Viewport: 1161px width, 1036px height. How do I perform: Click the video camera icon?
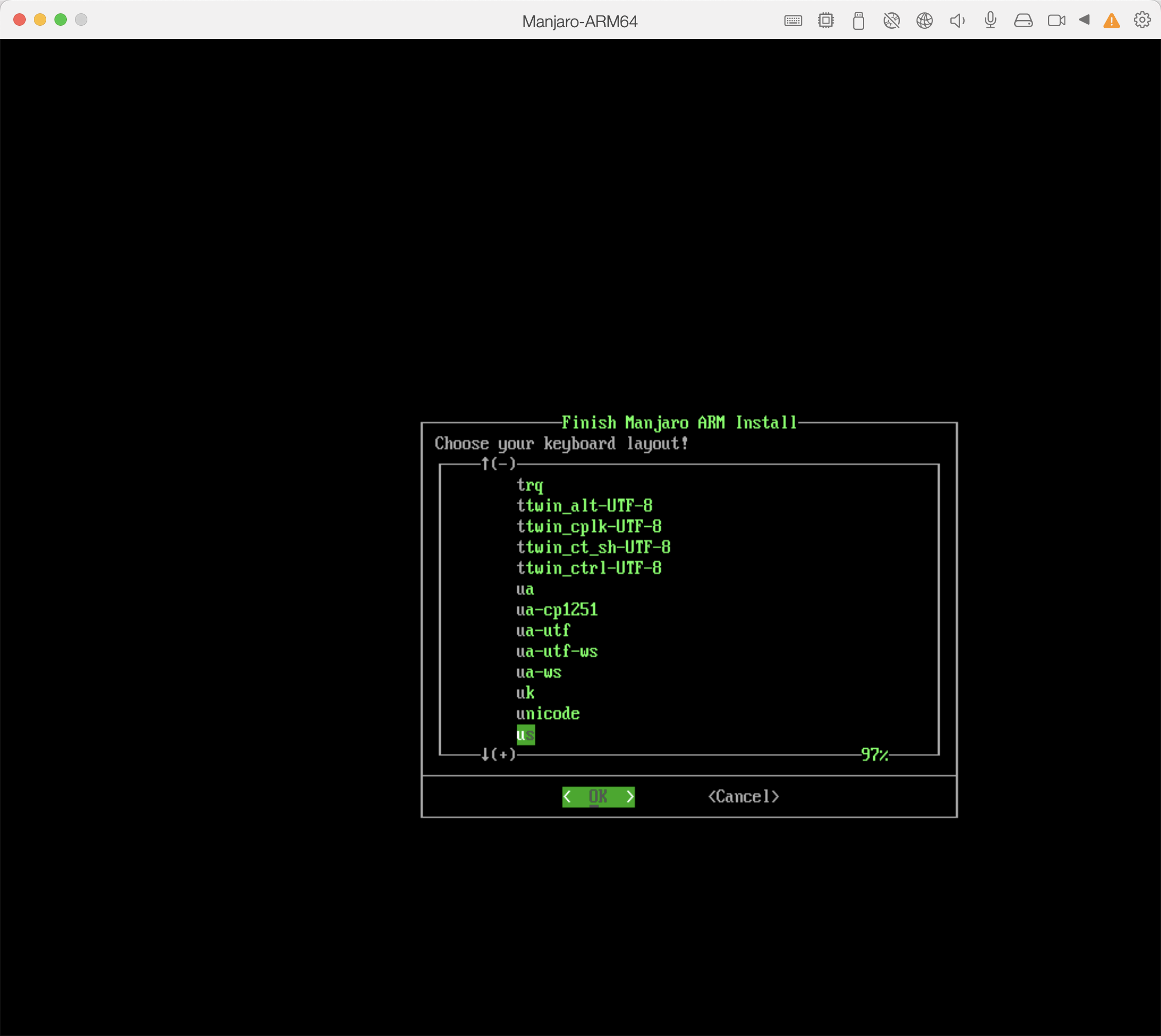pos(1057,21)
